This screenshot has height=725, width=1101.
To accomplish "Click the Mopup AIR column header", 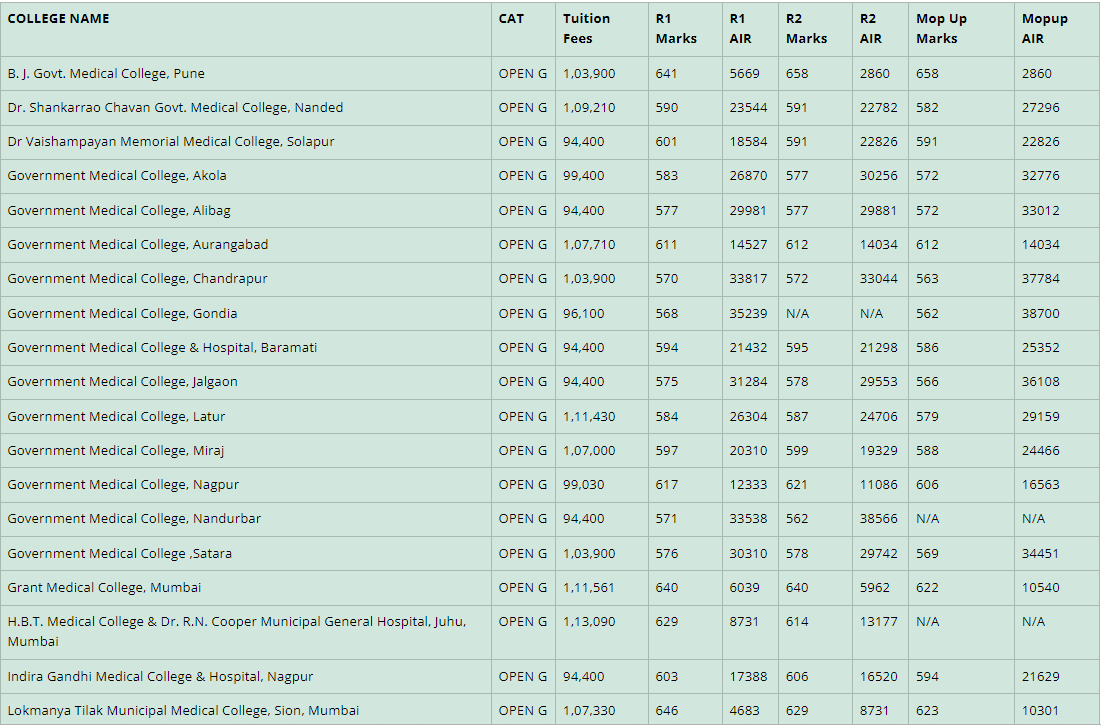I will [1044, 28].
